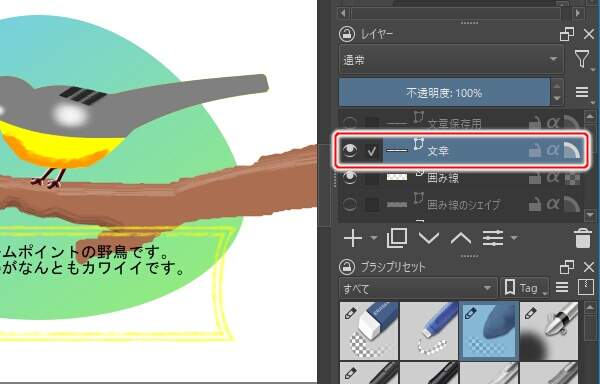Show the 文章保存用 layer
The width and height of the screenshot is (600, 384).
350,123
